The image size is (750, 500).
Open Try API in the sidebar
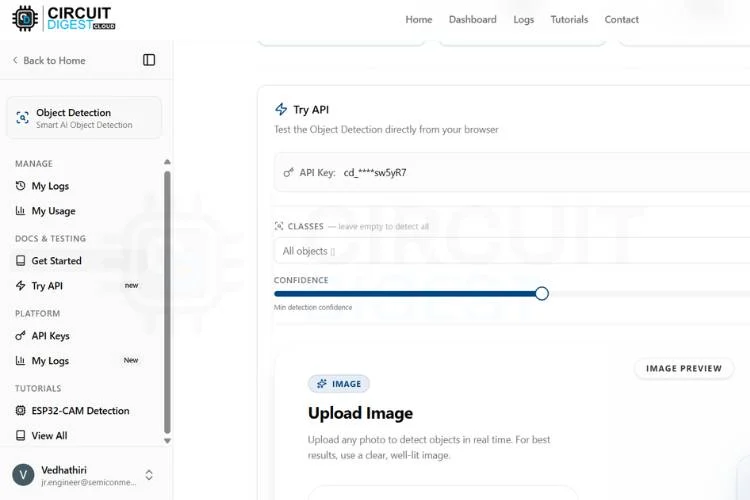47,286
